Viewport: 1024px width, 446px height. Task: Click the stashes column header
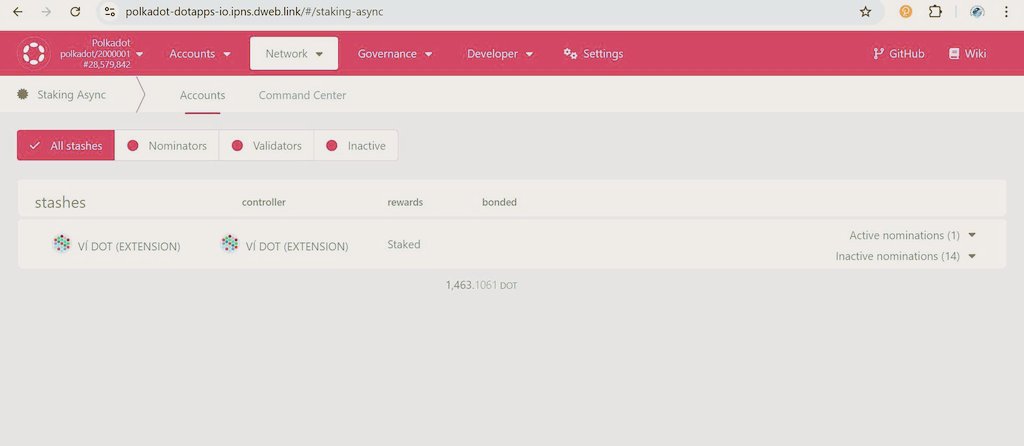point(60,202)
